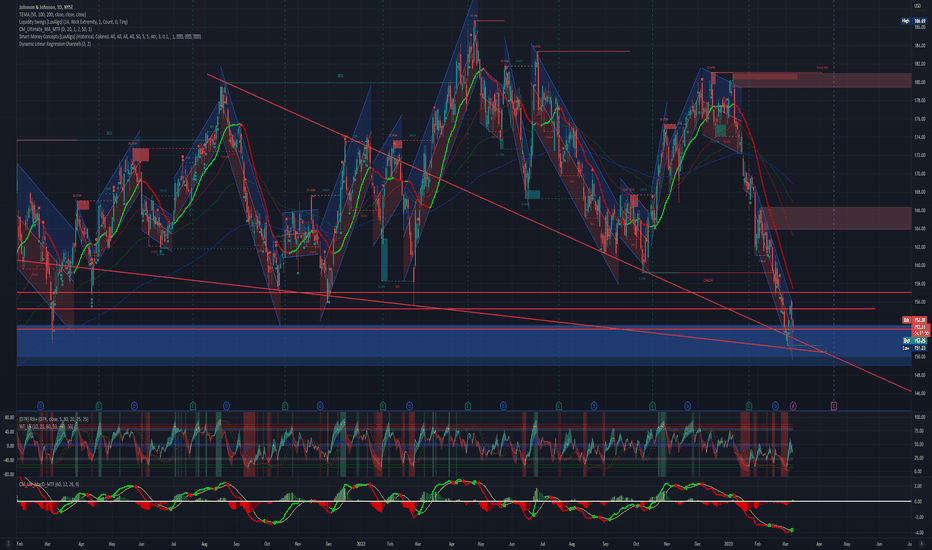932x550 pixels.
Task: Click the 2022 label on time axis
Action: coord(361,544)
